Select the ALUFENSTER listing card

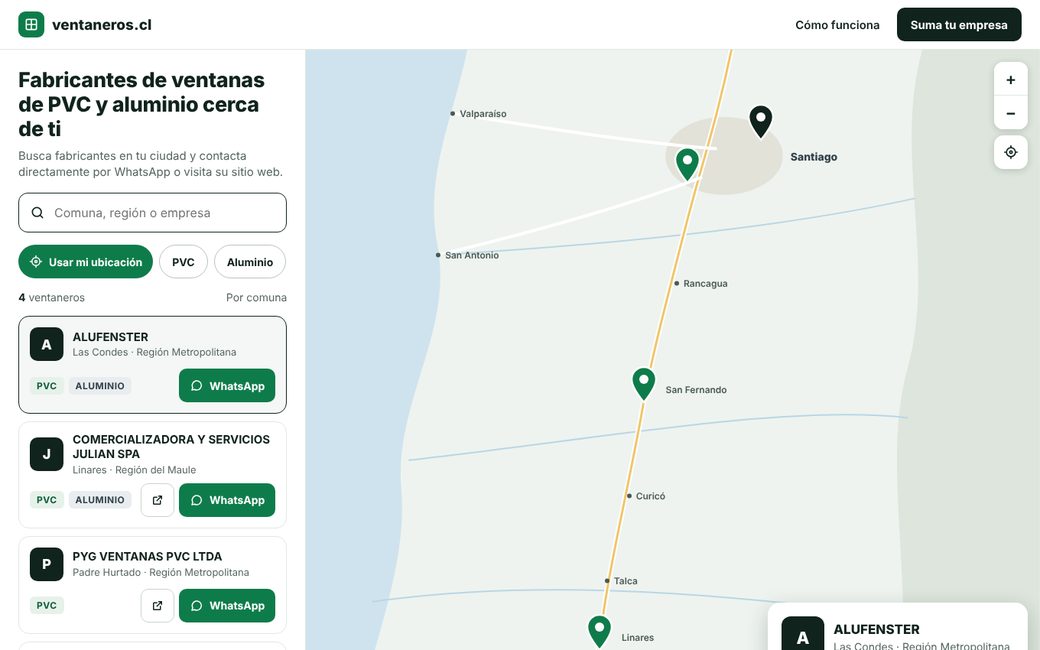coord(153,365)
